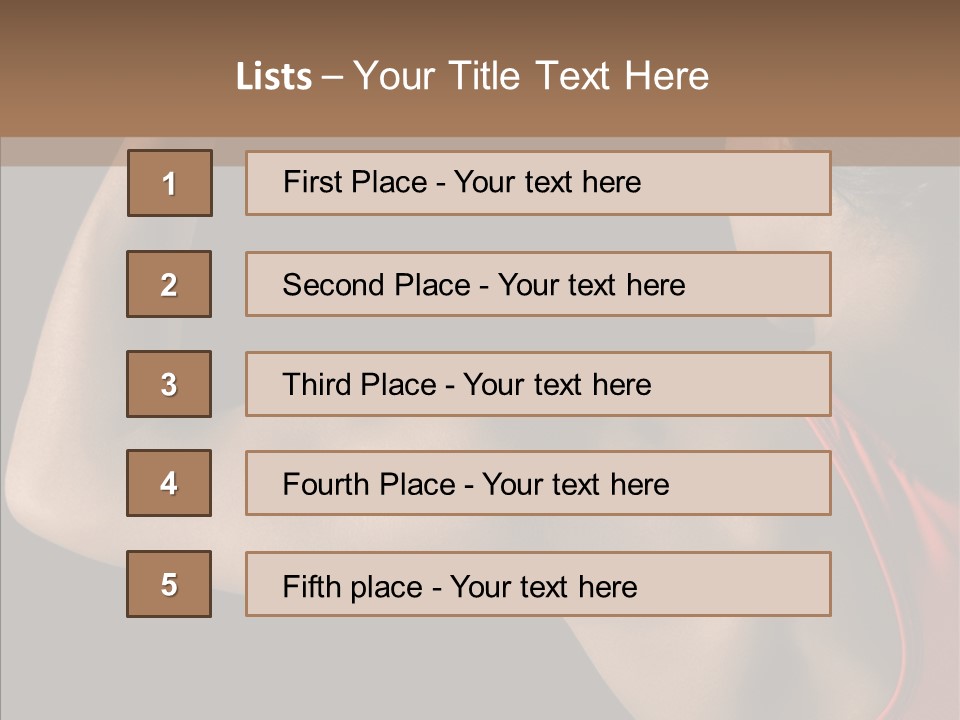Screen dimensions: 960x720
Task: Click "Your text here" after First Place
Action: coord(547,182)
